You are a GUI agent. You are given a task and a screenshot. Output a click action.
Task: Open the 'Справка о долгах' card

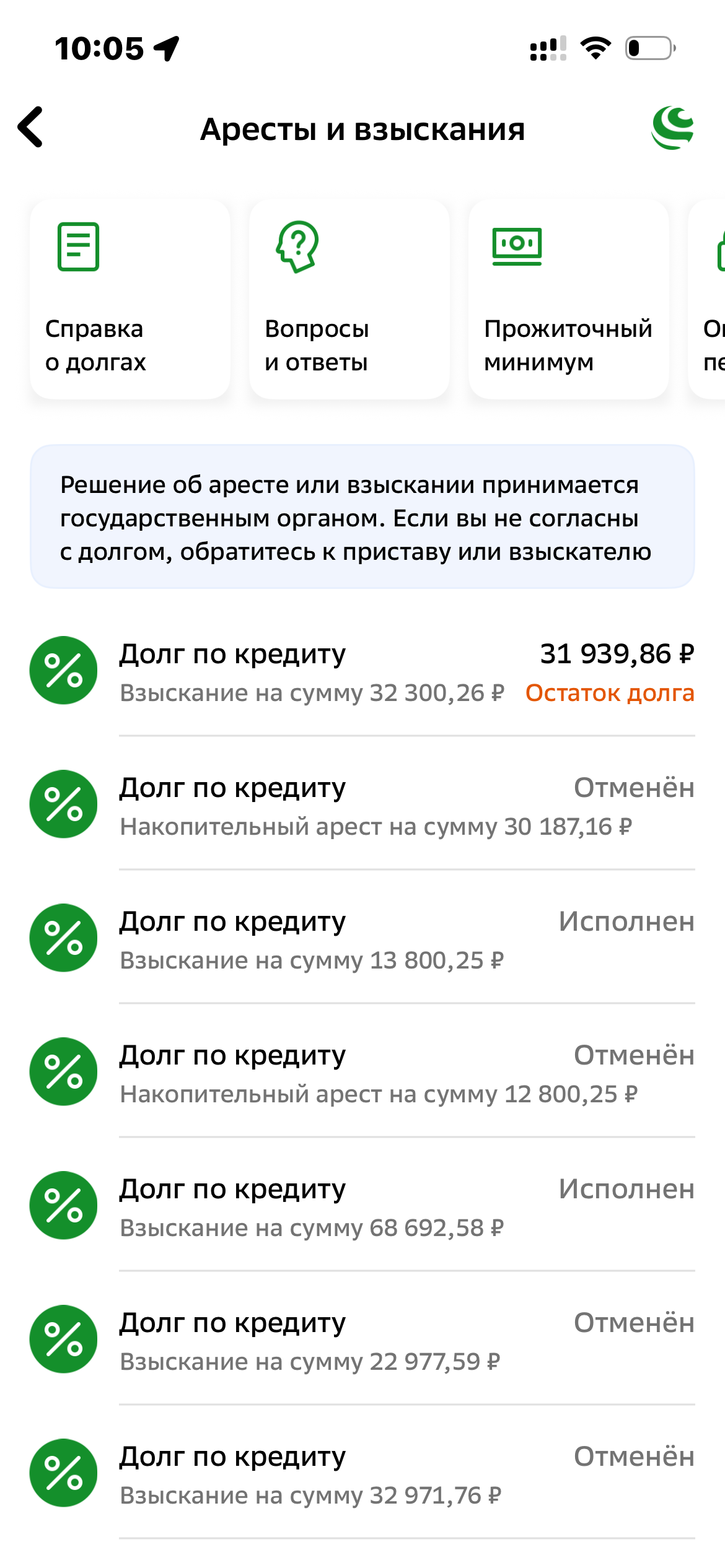coord(130,299)
